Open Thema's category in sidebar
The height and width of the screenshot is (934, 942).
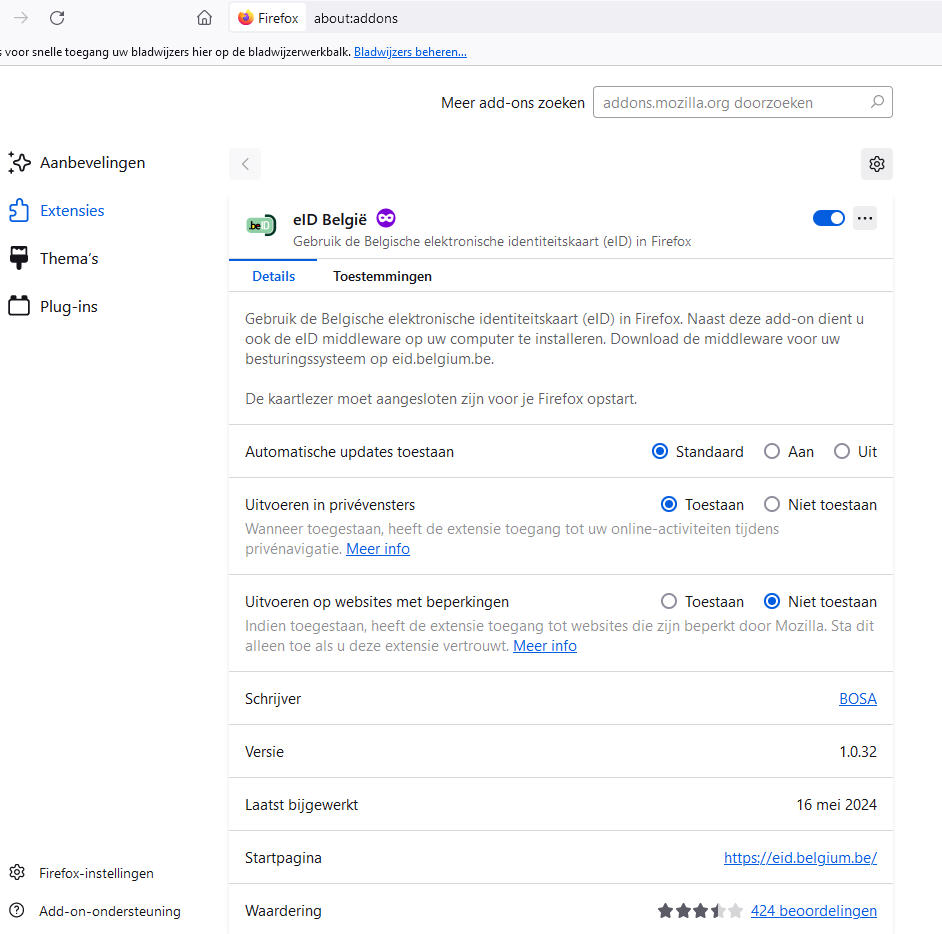point(68,258)
